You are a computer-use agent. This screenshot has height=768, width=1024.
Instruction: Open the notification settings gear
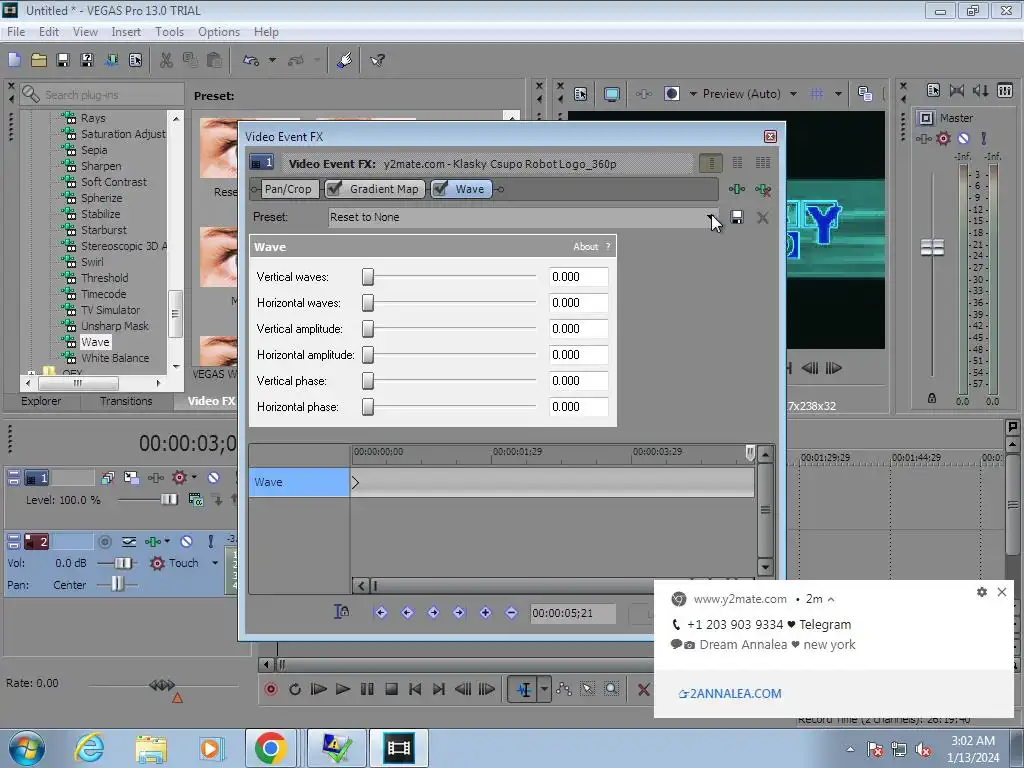point(982,592)
